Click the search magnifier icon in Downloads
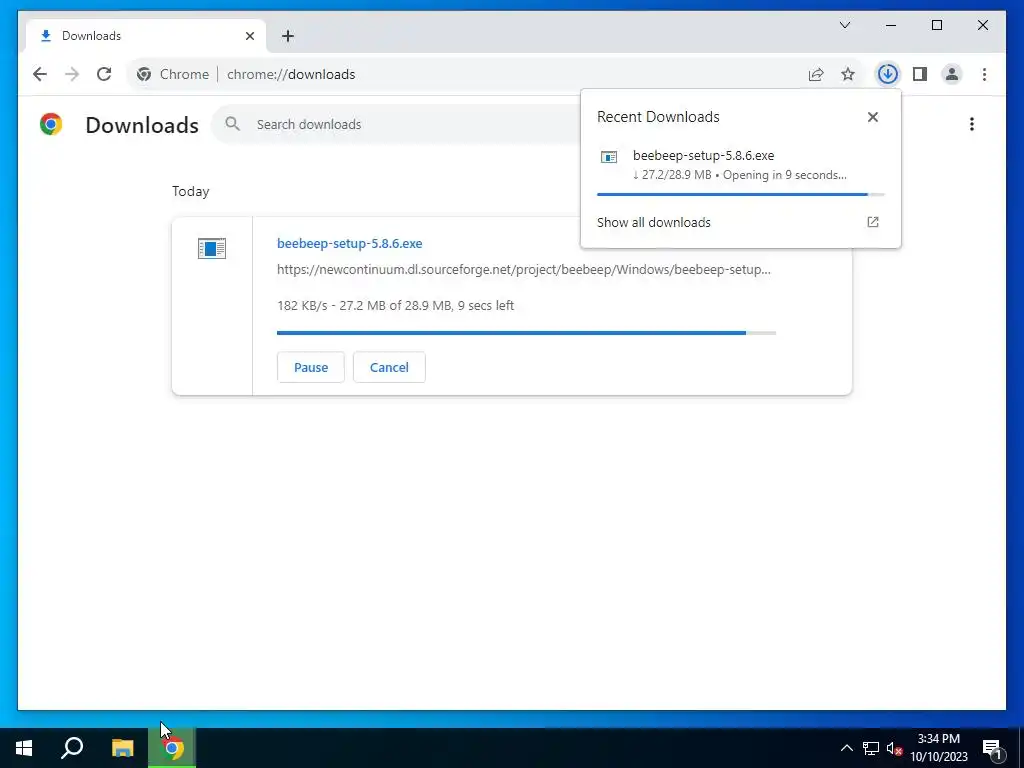 [x=232, y=123]
